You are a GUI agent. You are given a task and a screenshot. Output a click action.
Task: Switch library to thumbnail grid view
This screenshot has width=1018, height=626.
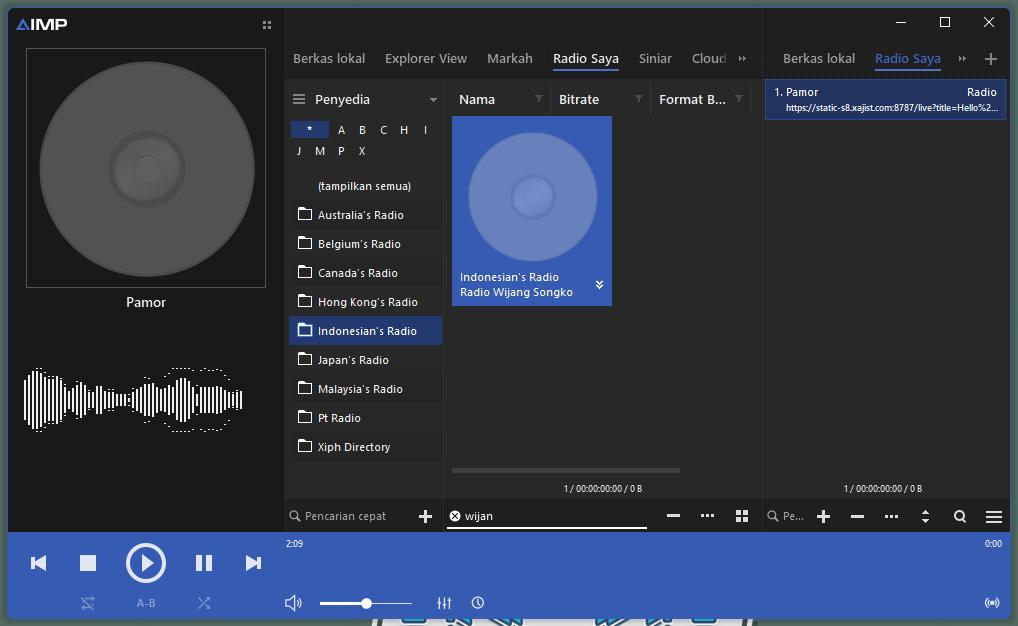[741, 516]
